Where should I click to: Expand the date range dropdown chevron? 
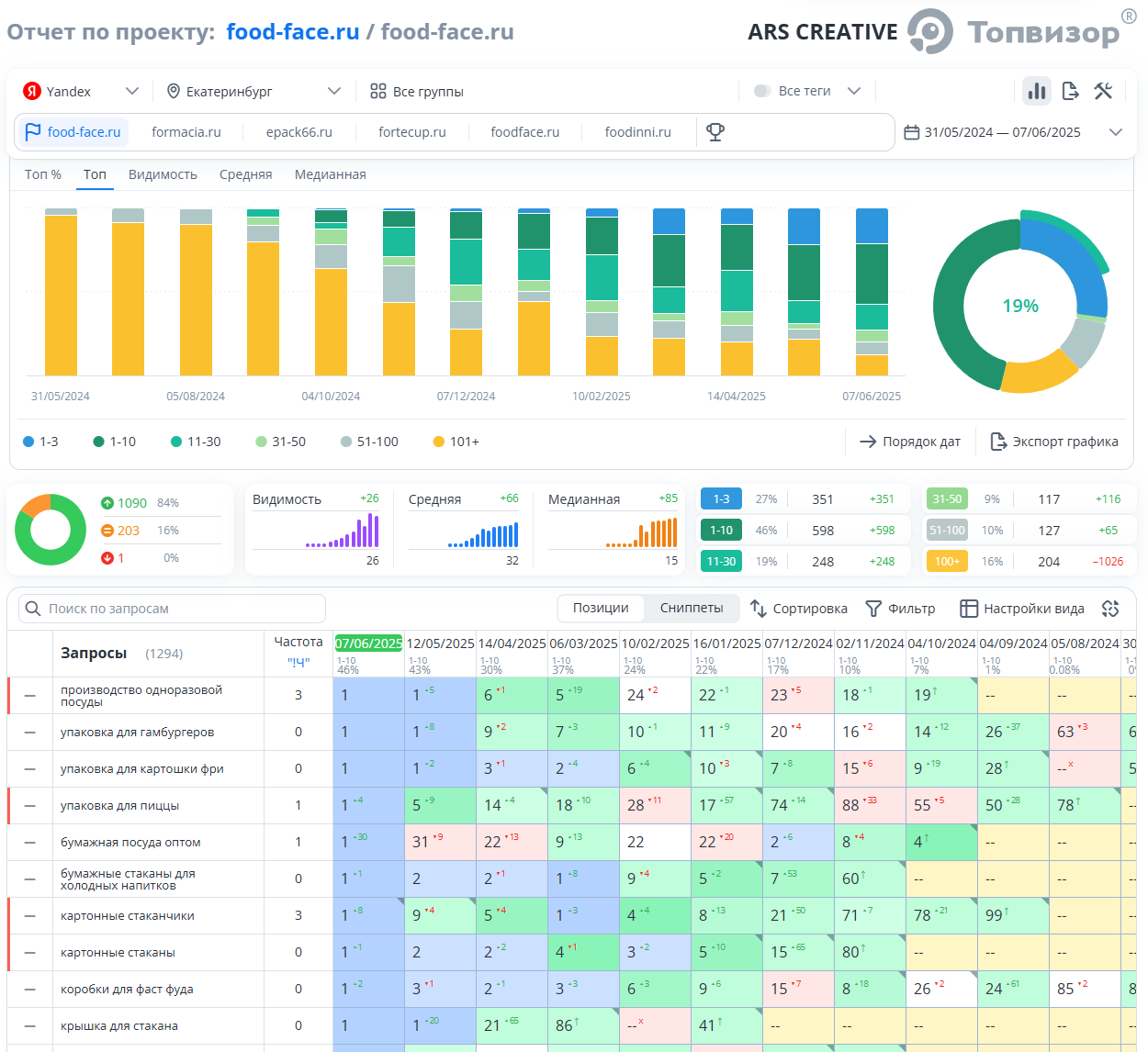click(x=1116, y=132)
